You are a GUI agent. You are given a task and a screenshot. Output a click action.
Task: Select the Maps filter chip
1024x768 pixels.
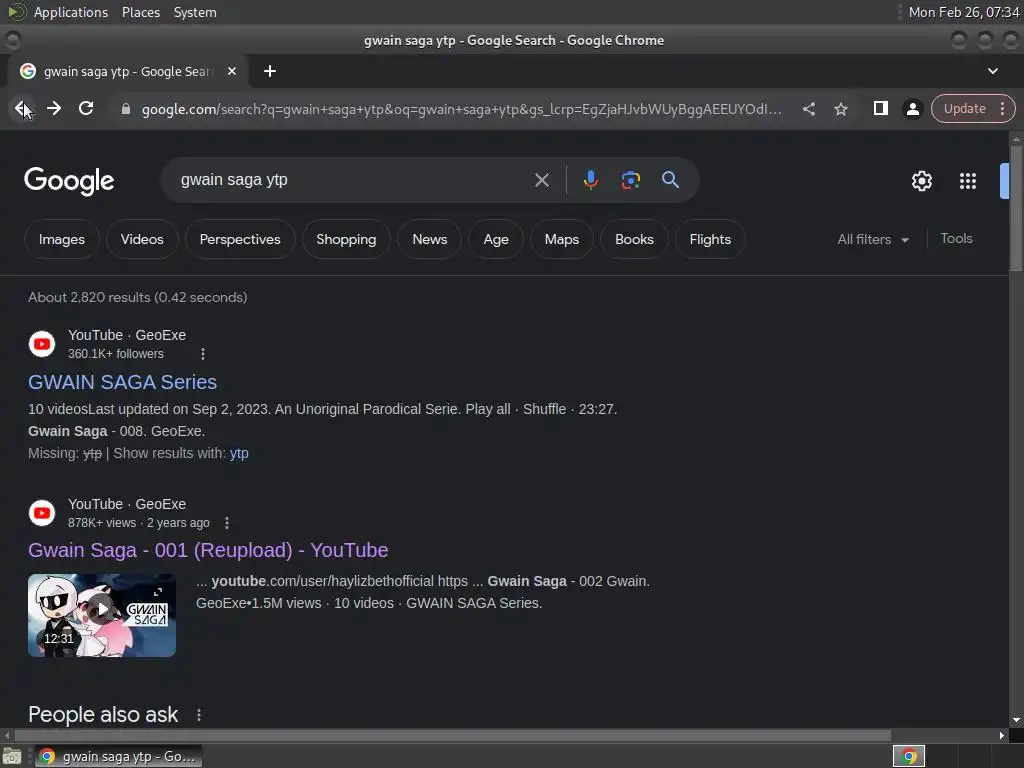[x=562, y=239]
